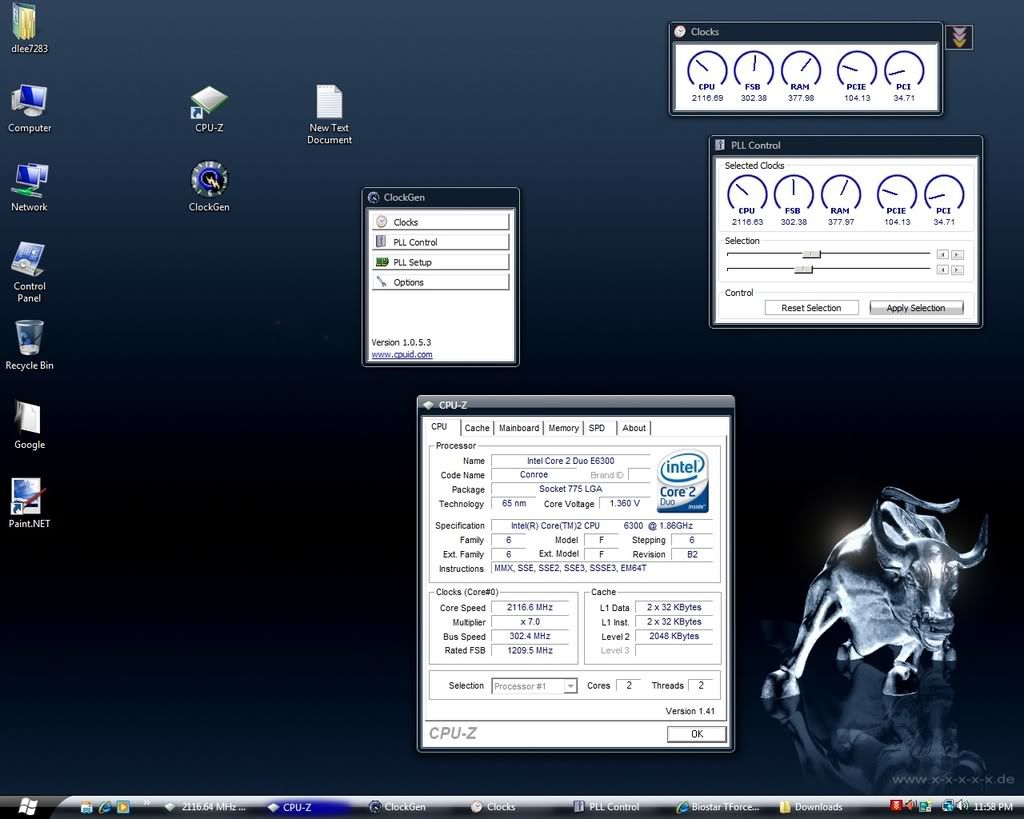Select the CPU-Z desktop shortcut
The height and width of the screenshot is (819, 1024).
coord(209,109)
